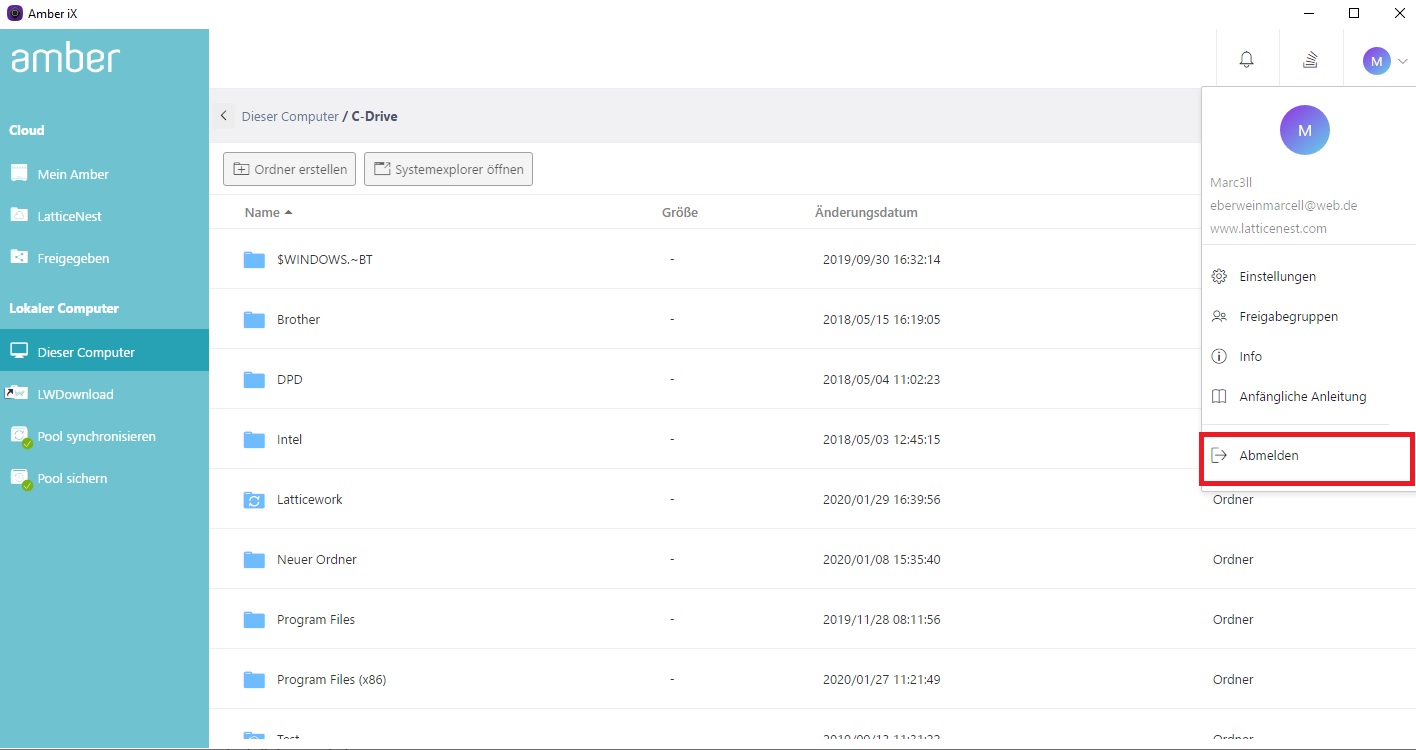
Task: Select the LatticeNest sidebar icon
Action: (19, 215)
